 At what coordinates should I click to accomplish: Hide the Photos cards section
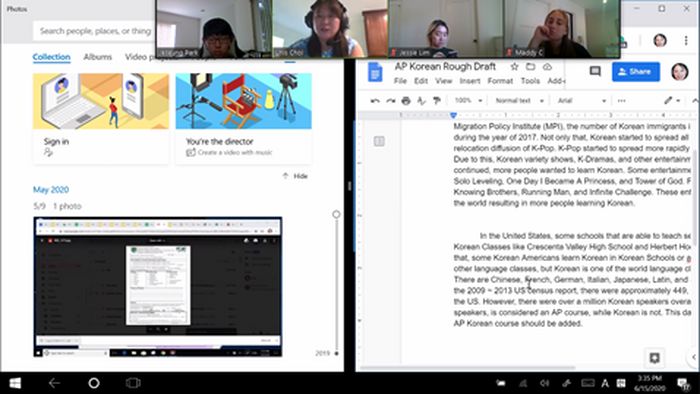[x=296, y=176]
